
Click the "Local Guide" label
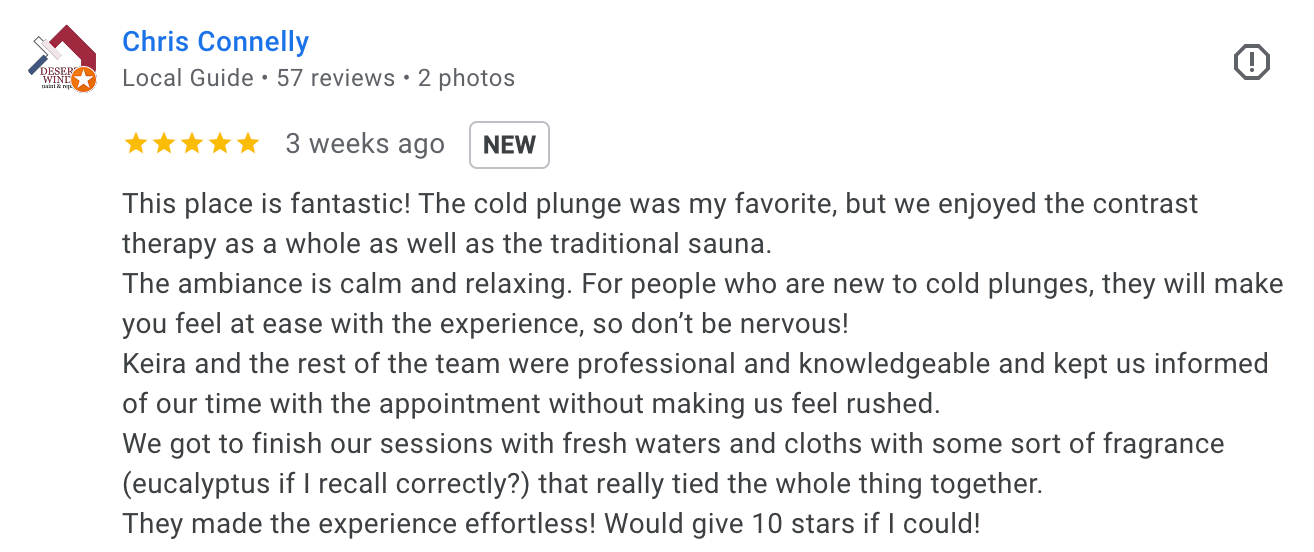(x=188, y=78)
